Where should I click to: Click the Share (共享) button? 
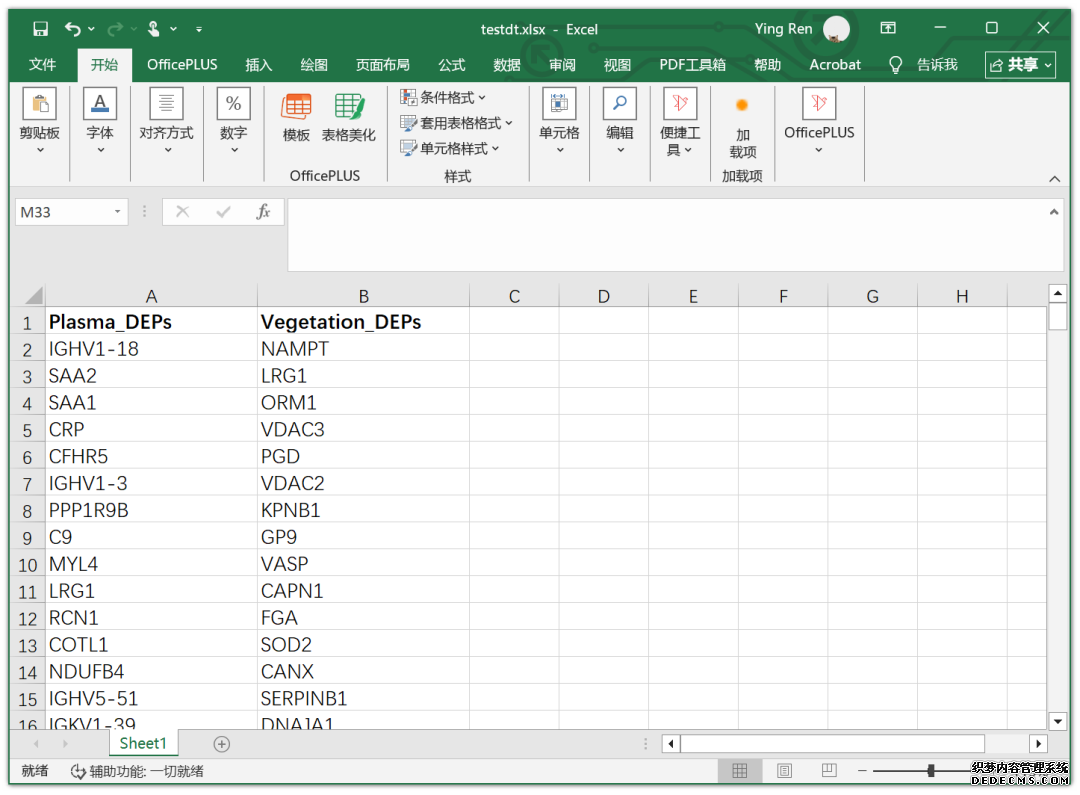(1020, 65)
